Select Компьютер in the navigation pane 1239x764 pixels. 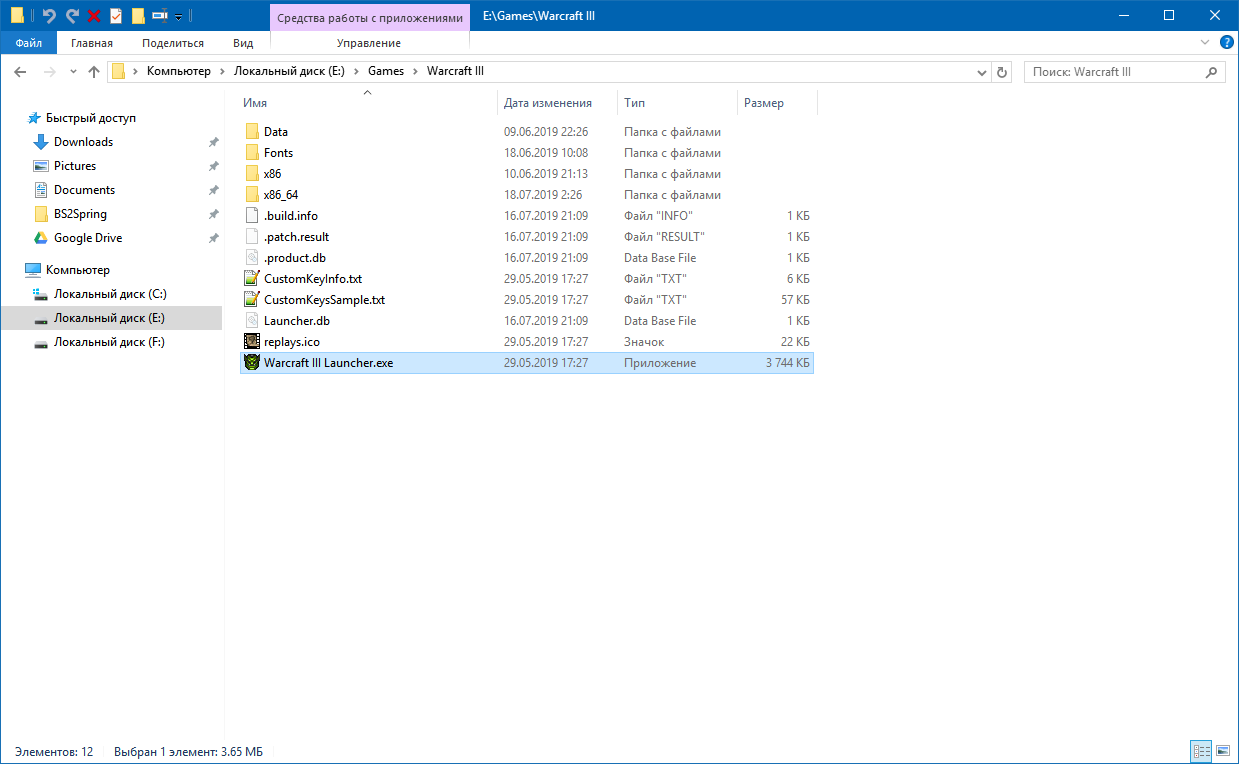click(78, 270)
